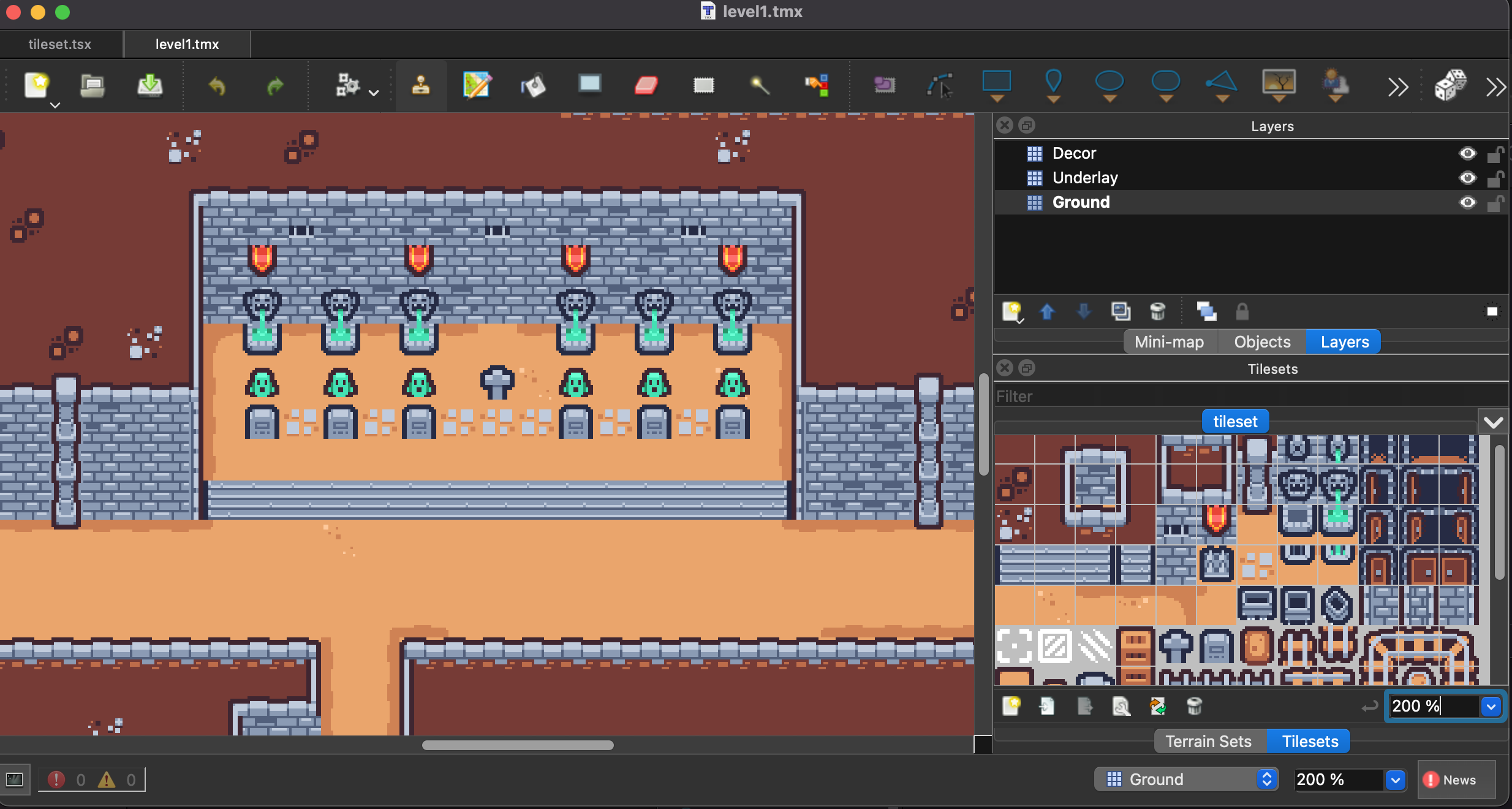Toggle highlight current layer button
The height and width of the screenshot is (809, 1512).
click(x=1492, y=312)
